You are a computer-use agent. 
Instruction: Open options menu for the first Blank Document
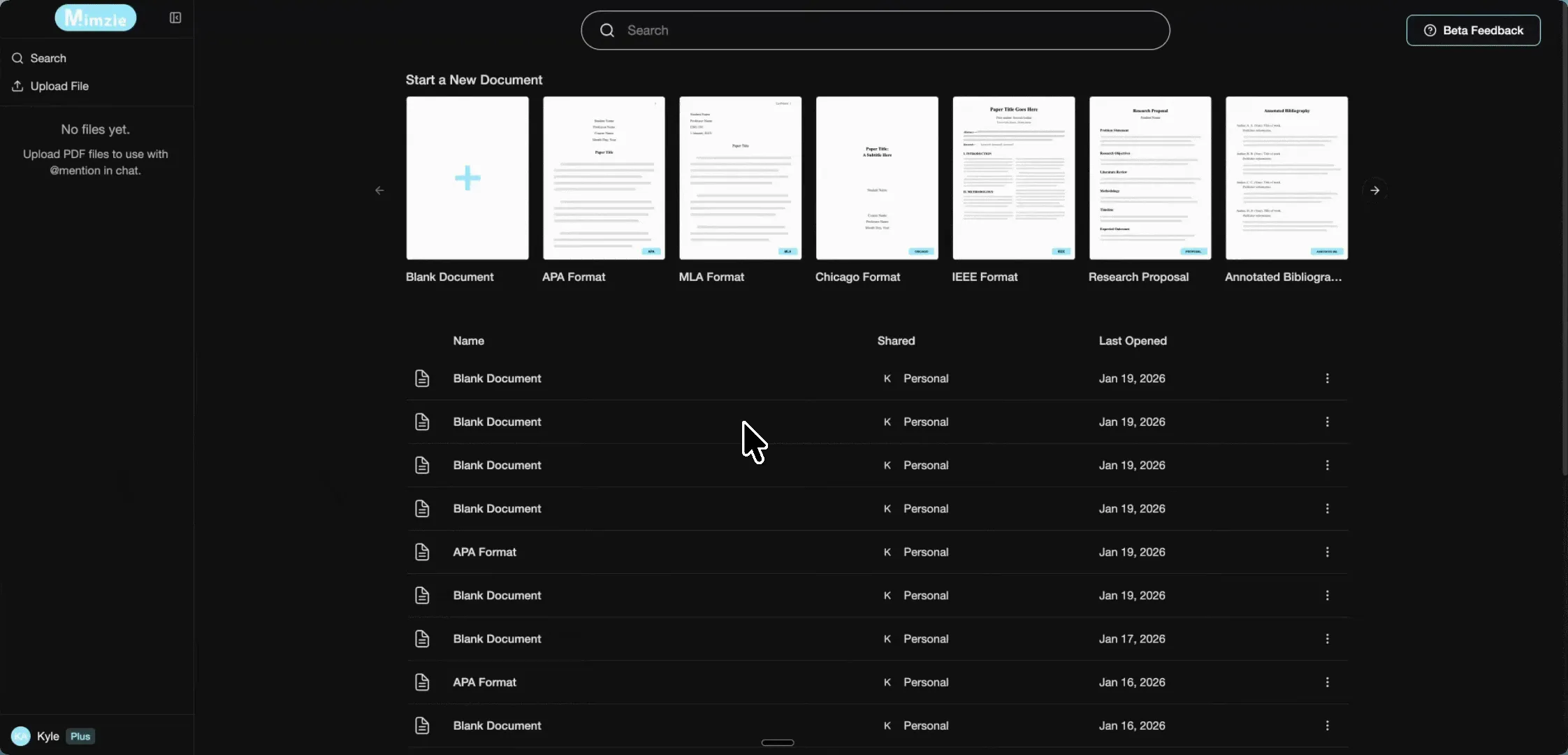pyautogui.click(x=1327, y=378)
